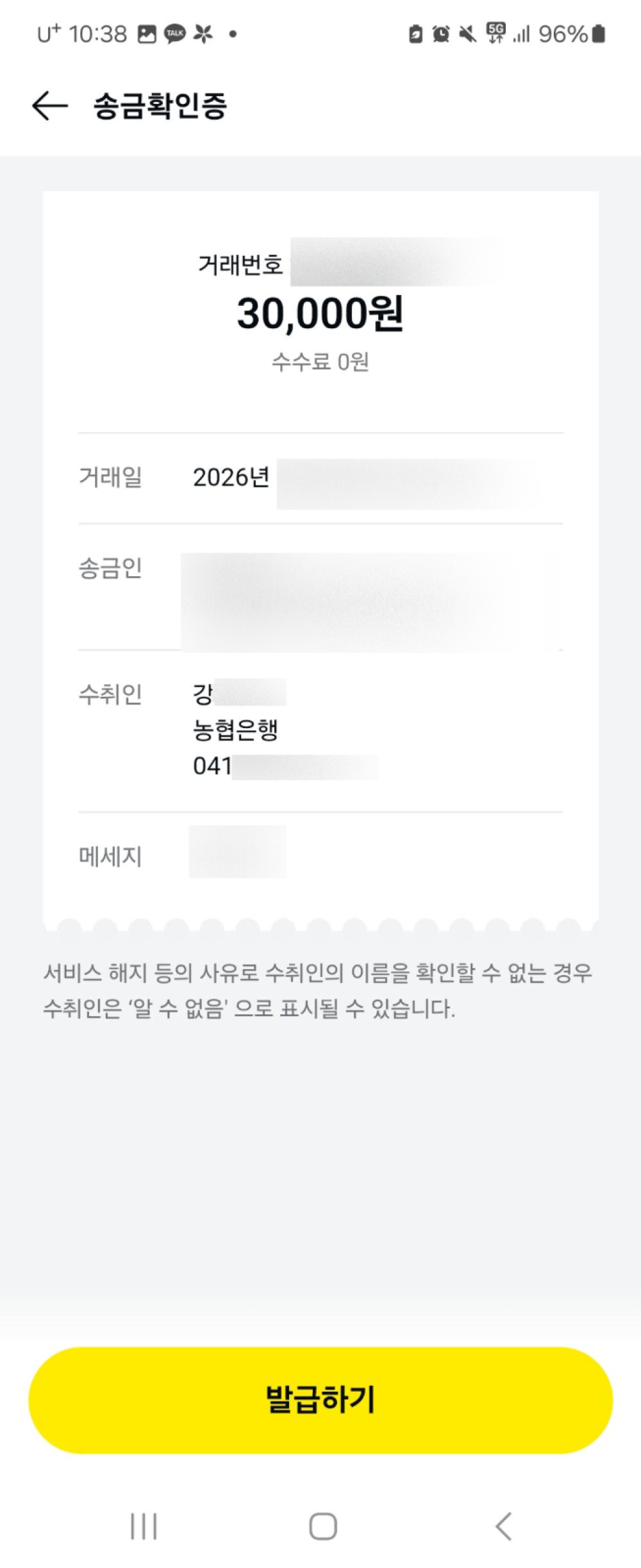Tap the alarm clock status icon
The height and width of the screenshot is (1568, 641).
point(441,34)
